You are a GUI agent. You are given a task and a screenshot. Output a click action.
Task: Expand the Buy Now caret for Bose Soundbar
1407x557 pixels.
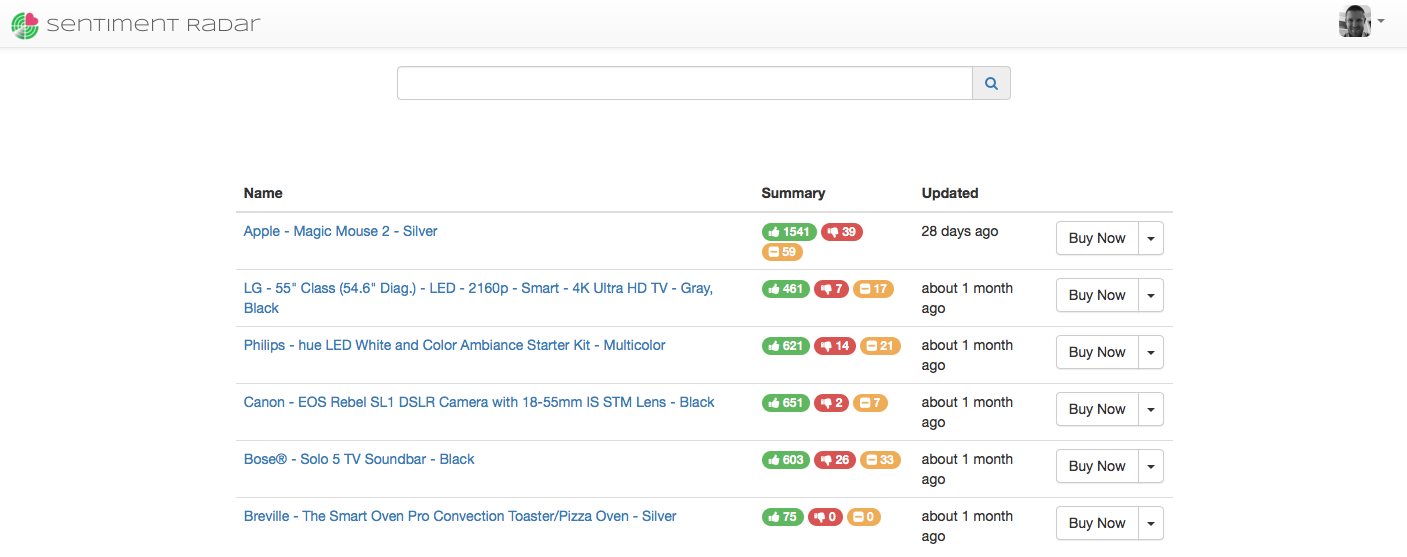1151,466
